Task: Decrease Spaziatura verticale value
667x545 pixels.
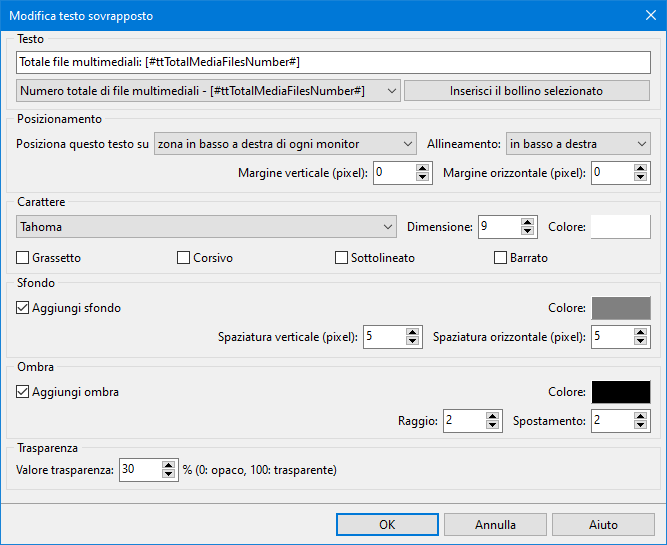Action: (412, 341)
